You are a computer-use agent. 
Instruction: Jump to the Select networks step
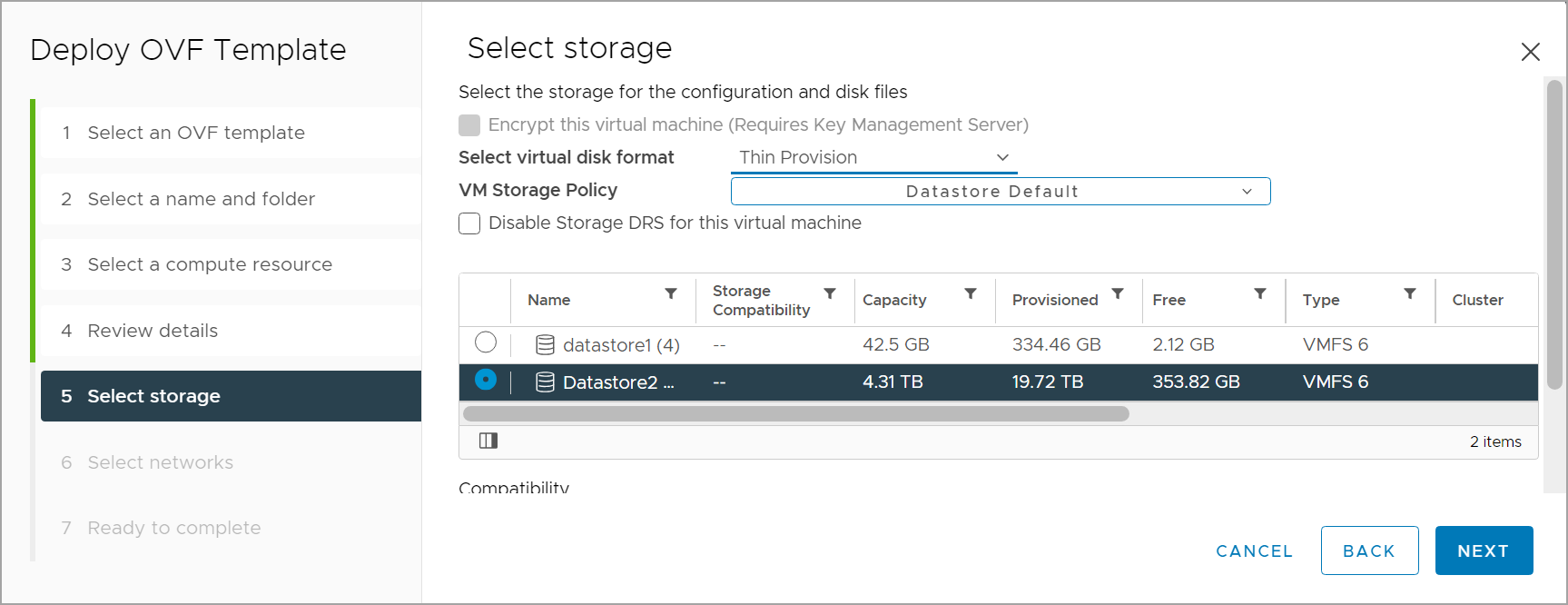pos(160,462)
